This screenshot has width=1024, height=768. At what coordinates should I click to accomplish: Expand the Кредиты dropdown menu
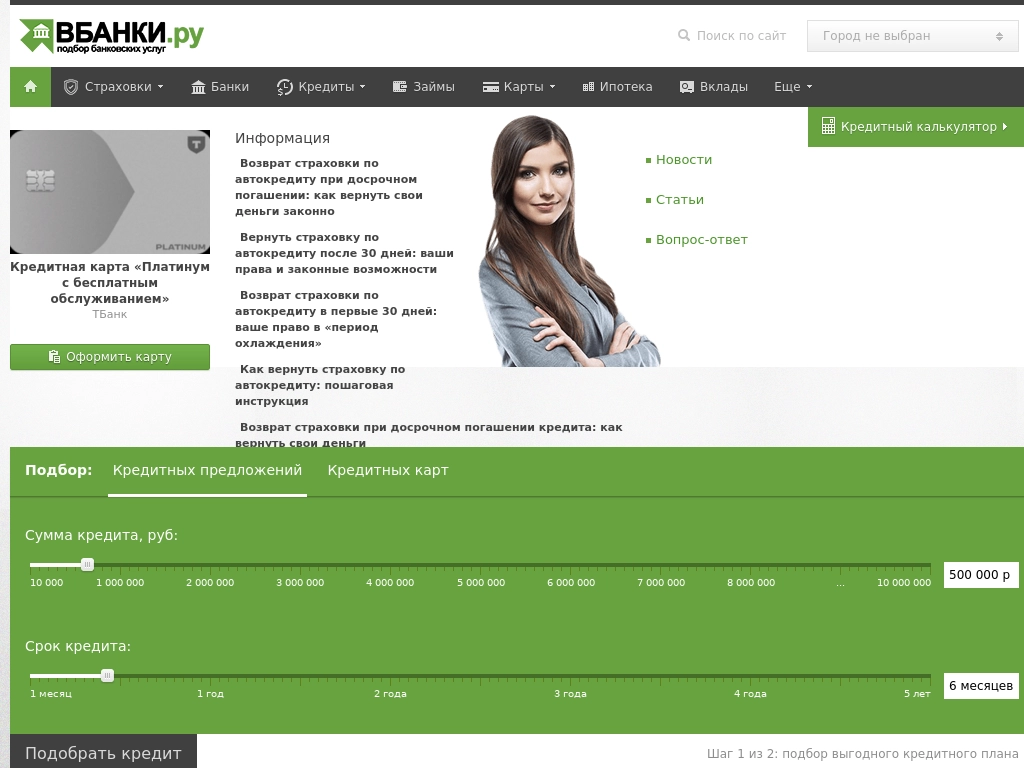321,87
